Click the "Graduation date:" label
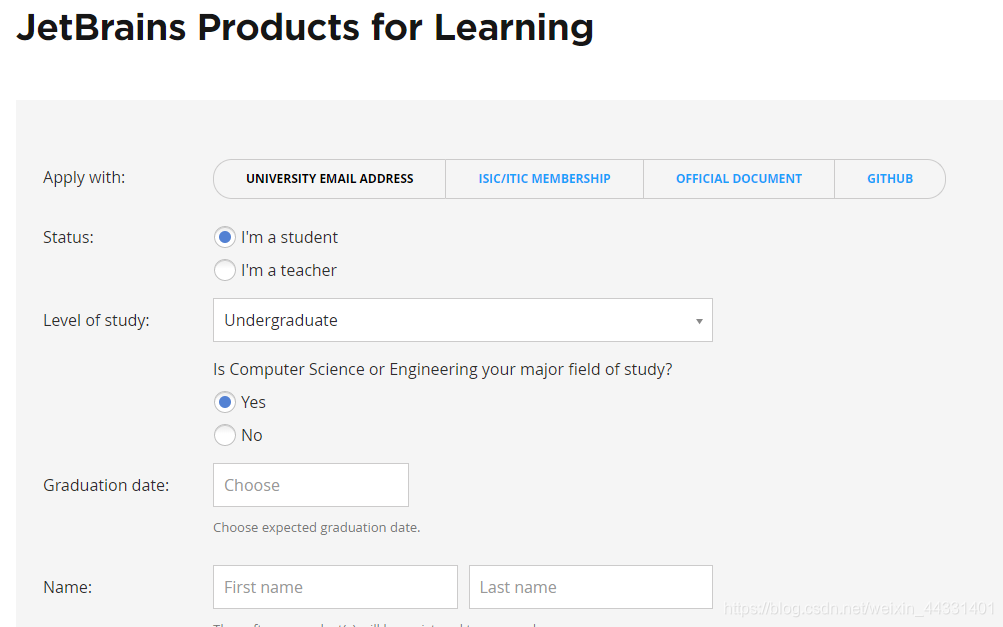 (x=106, y=485)
